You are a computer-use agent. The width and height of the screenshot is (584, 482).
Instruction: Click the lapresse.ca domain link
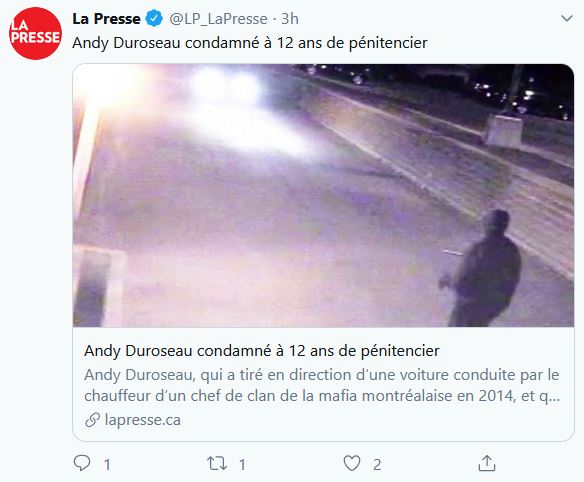(x=143, y=420)
